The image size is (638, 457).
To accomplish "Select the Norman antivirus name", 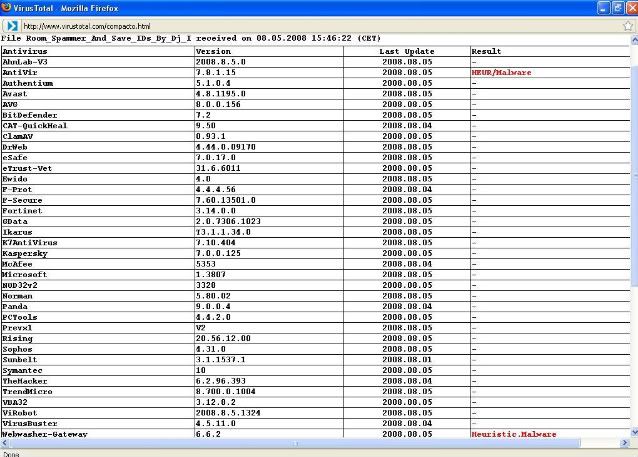I will pyautogui.click(x=17, y=296).
